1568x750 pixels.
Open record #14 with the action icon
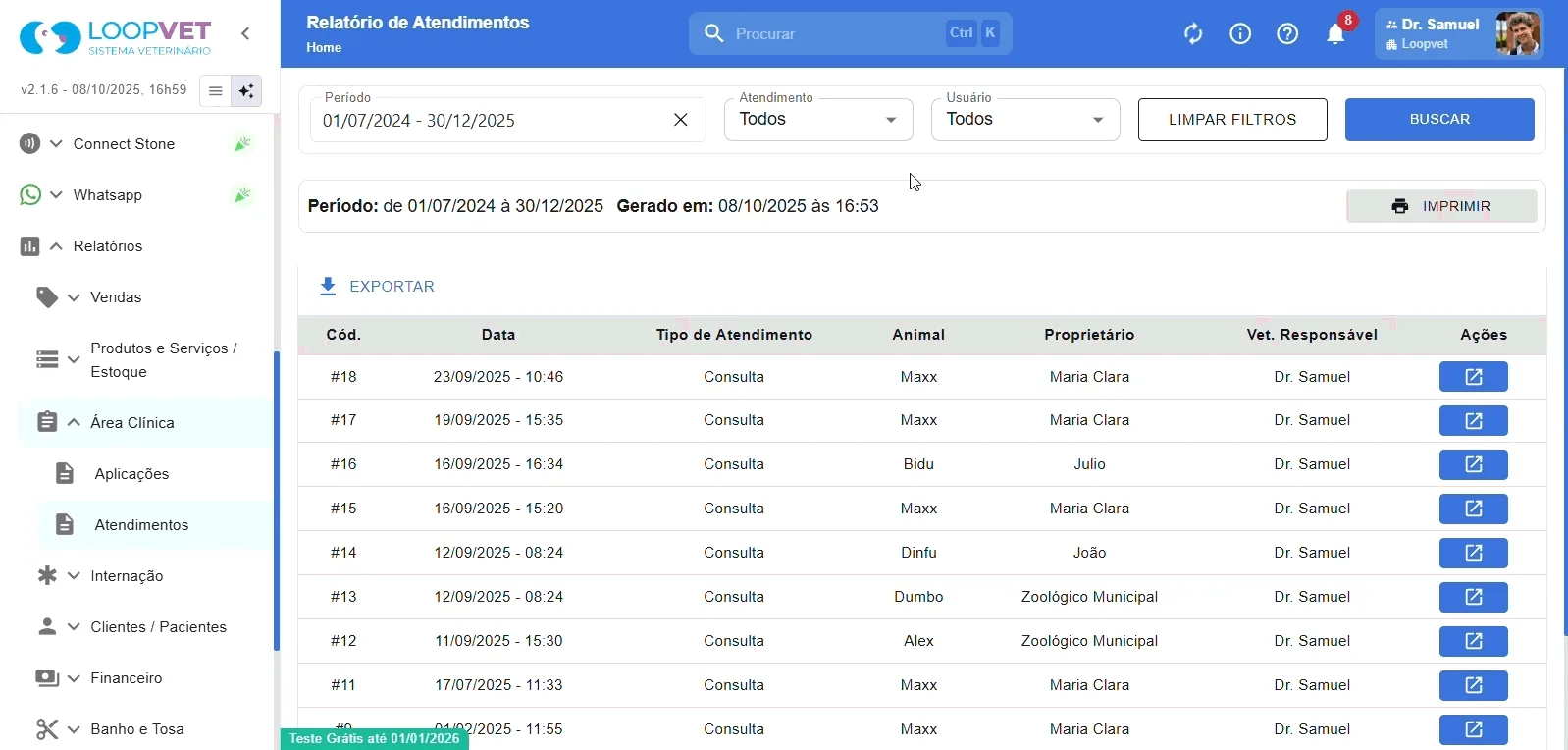click(x=1473, y=553)
